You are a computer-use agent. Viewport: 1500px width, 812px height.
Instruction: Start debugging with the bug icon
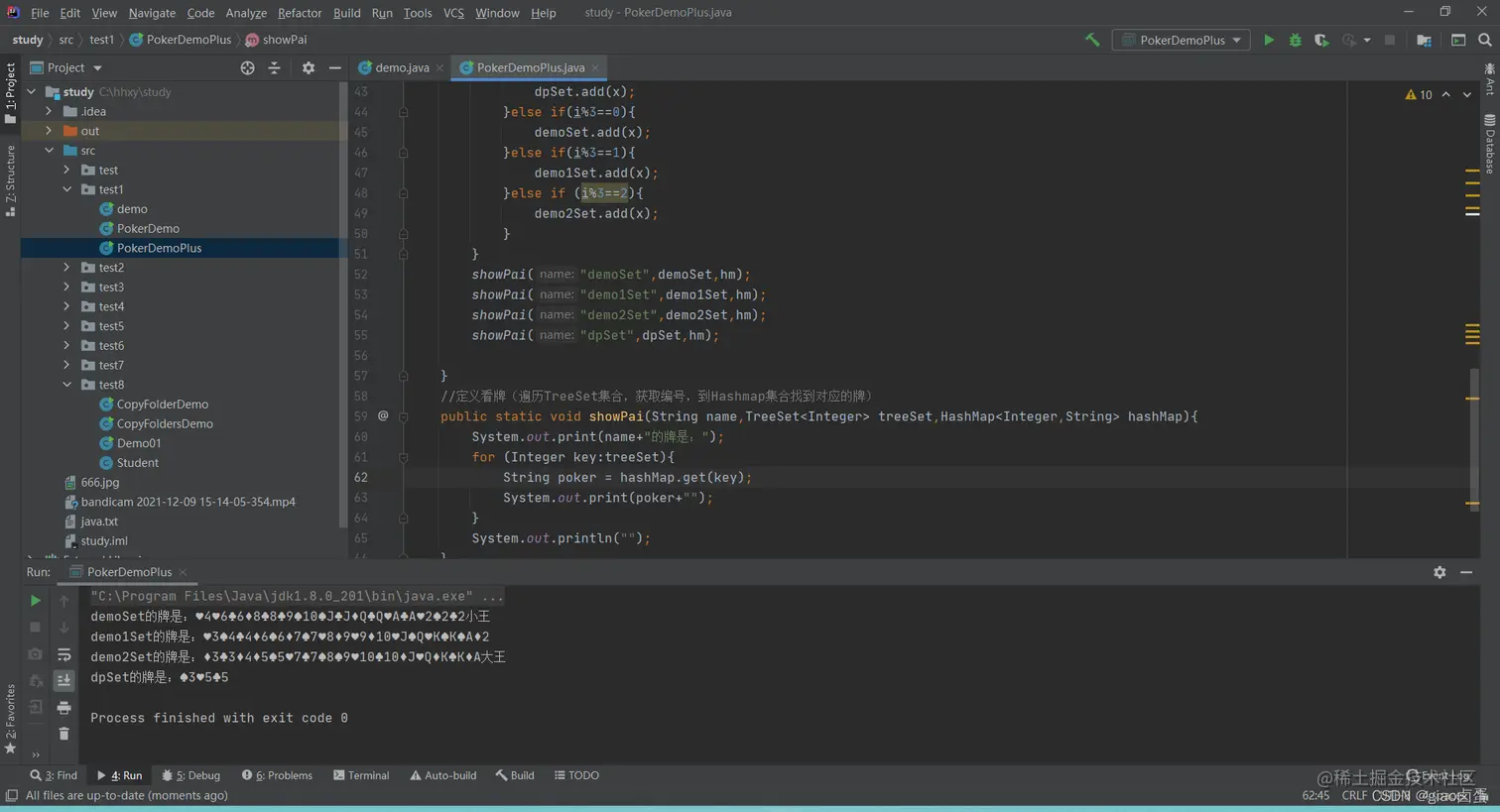pyautogui.click(x=1295, y=40)
